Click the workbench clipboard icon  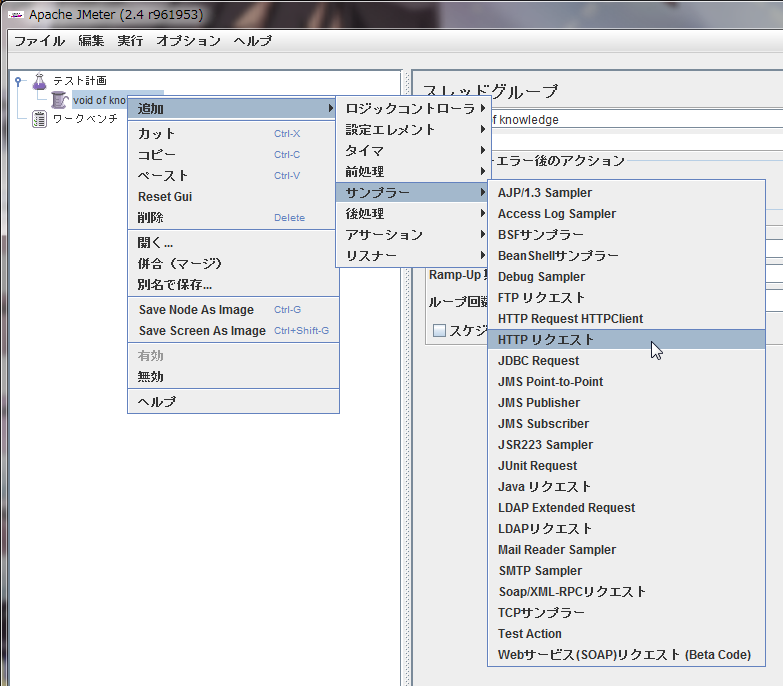coord(39,119)
